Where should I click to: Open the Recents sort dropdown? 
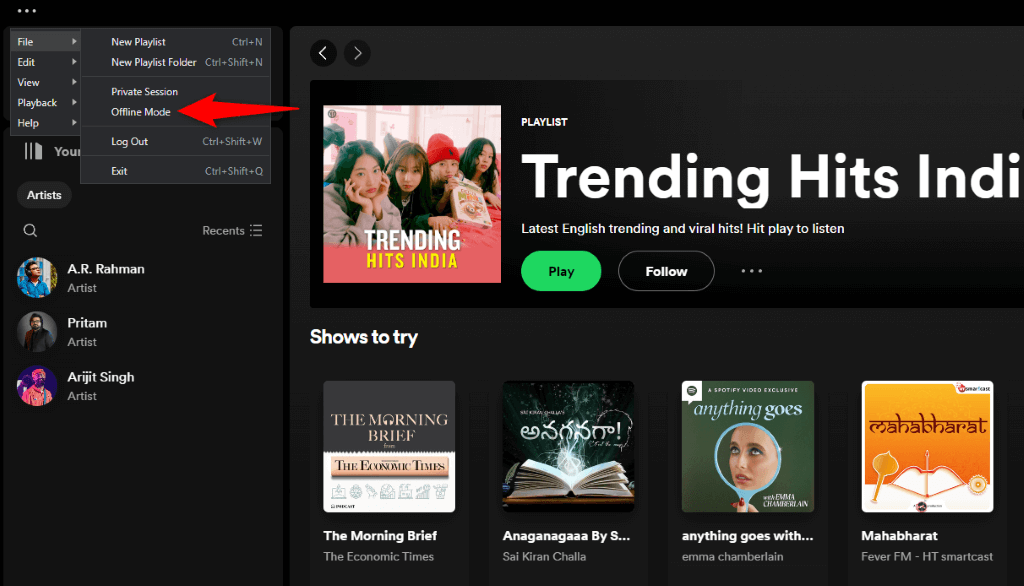[232, 231]
